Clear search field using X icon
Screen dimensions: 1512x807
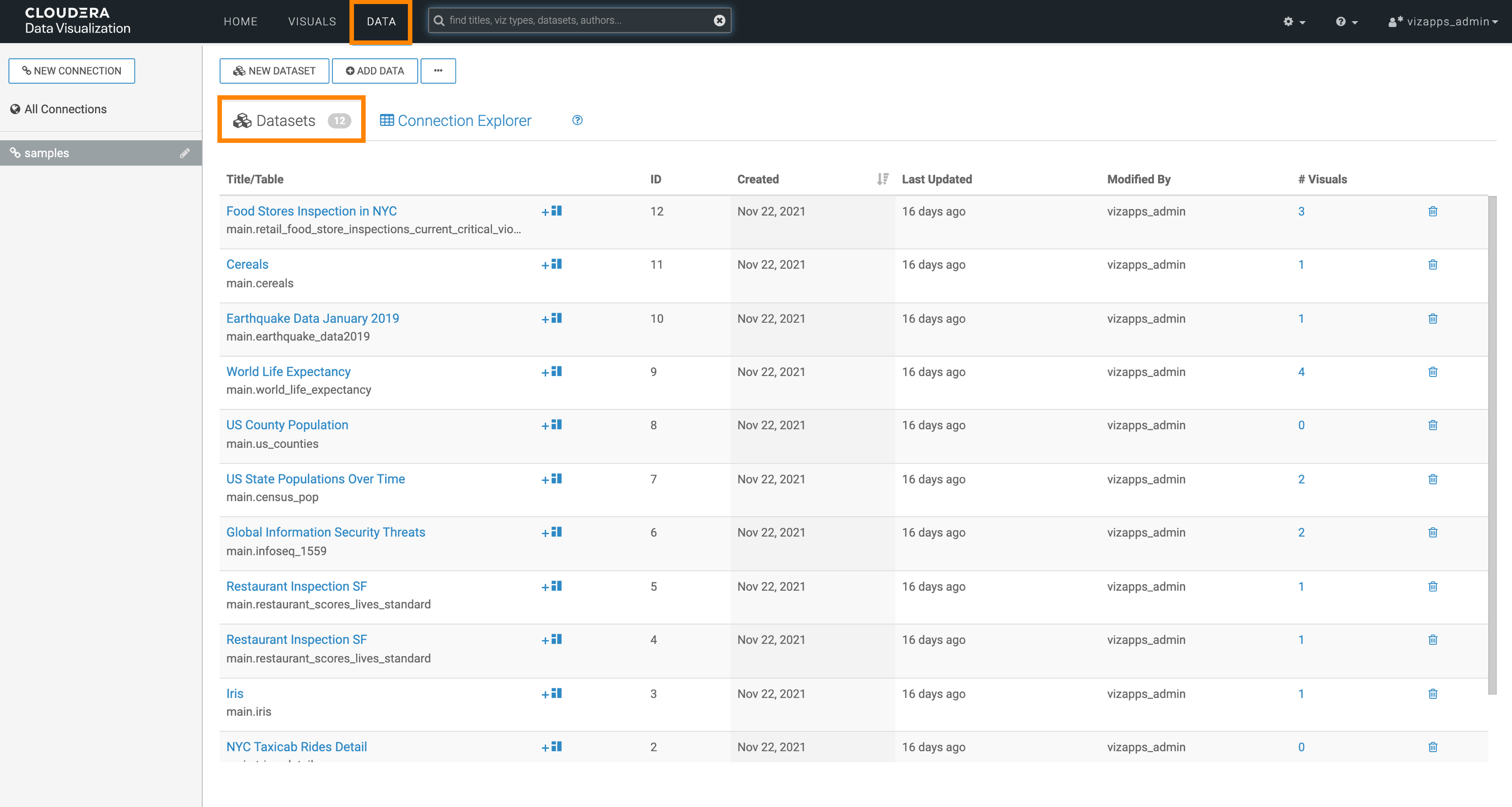pyautogui.click(x=719, y=21)
